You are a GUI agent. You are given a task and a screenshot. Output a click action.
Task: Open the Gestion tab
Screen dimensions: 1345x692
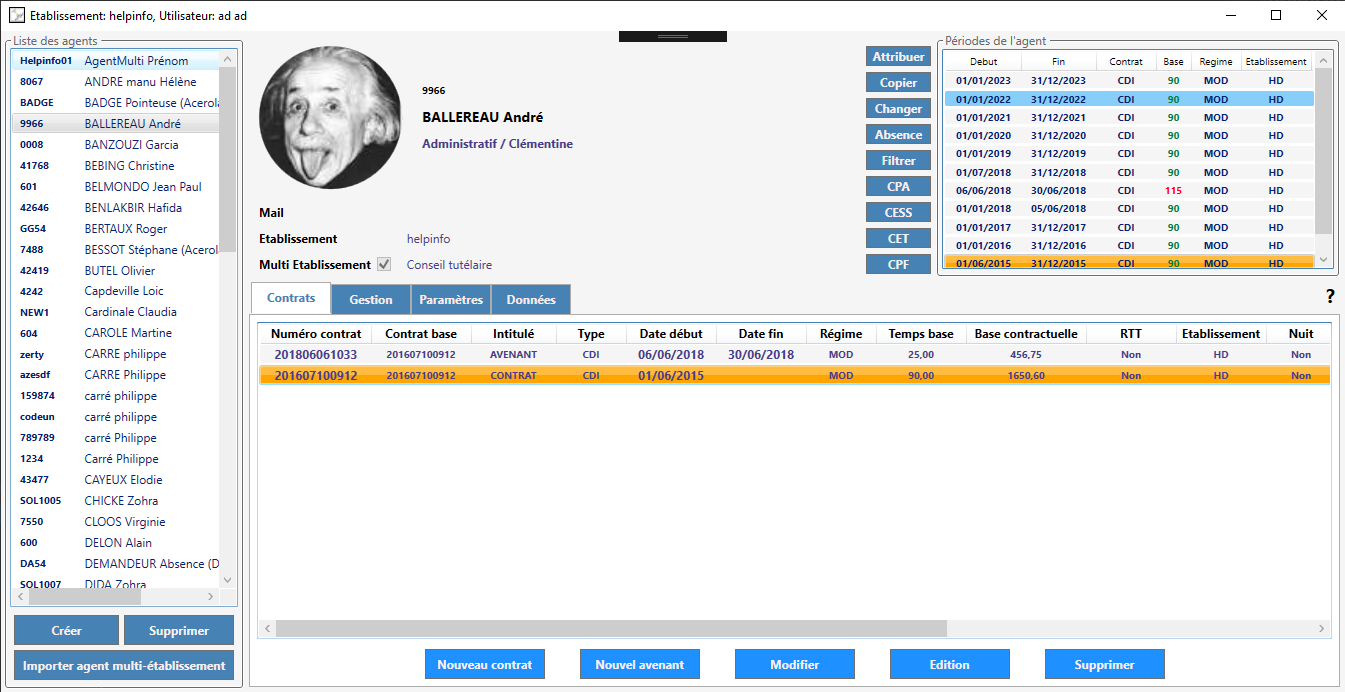[370, 300]
